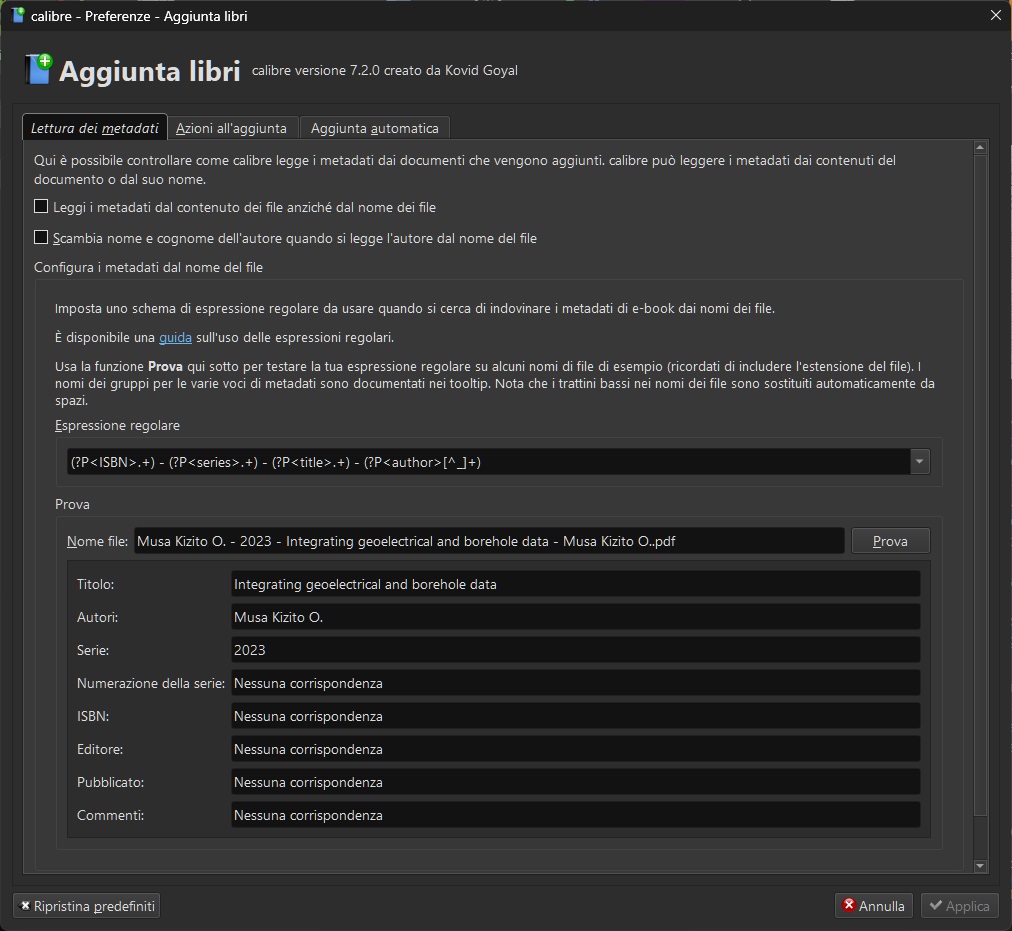This screenshot has height=931, width=1012.
Task: Click the calibre icon in title bar
Action: pos(17,15)
